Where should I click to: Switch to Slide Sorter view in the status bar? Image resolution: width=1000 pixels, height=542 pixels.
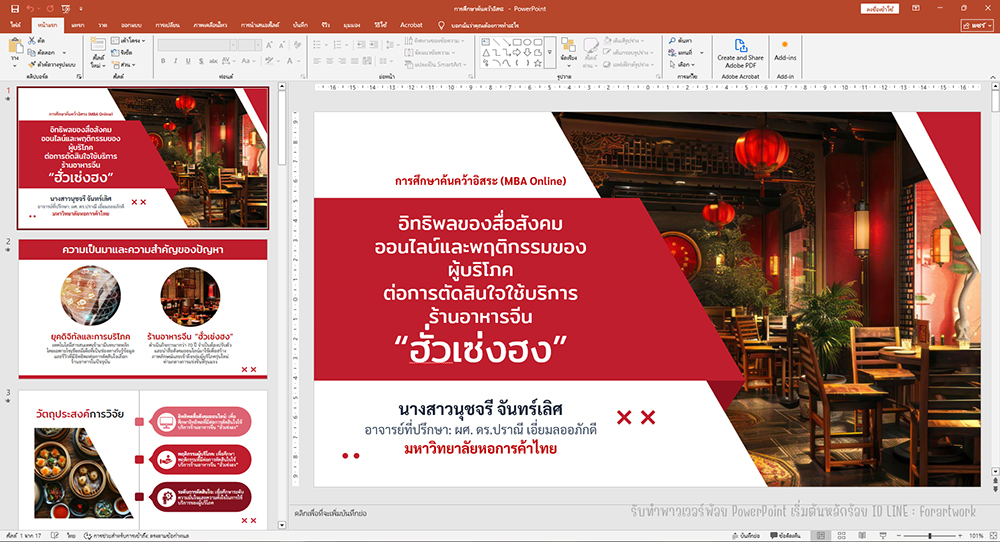coord(842,536)
